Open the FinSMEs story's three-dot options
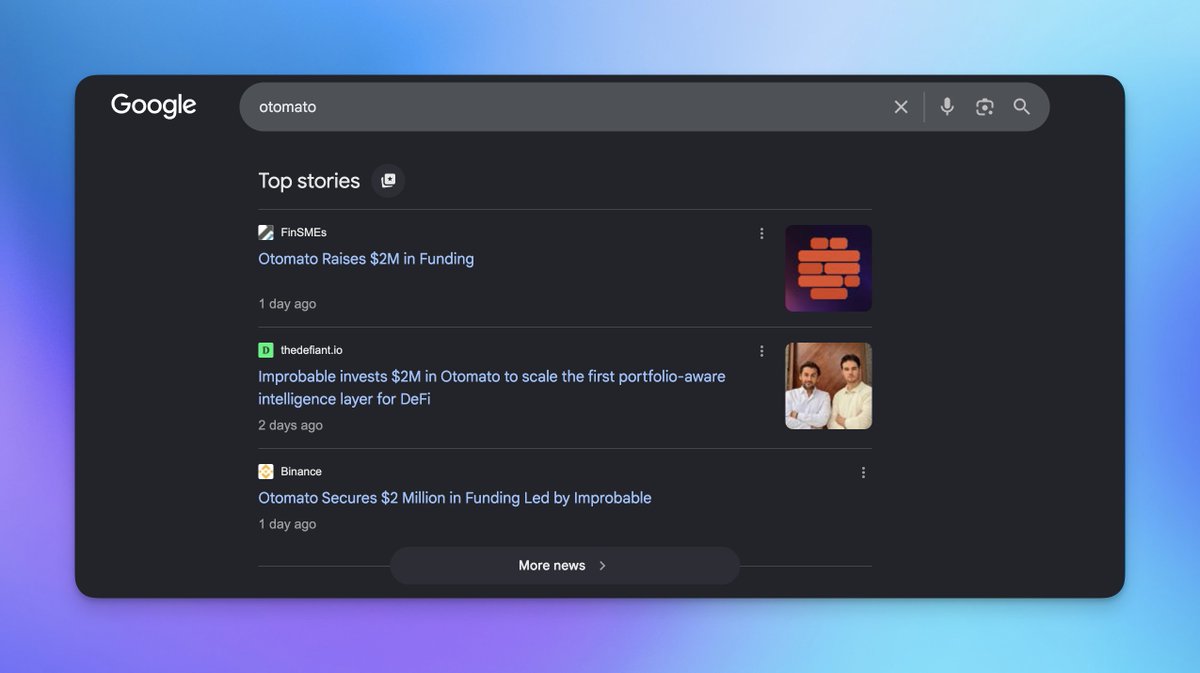The width and height of the screenshot is (1200, 673). click(x=761, y=233)
